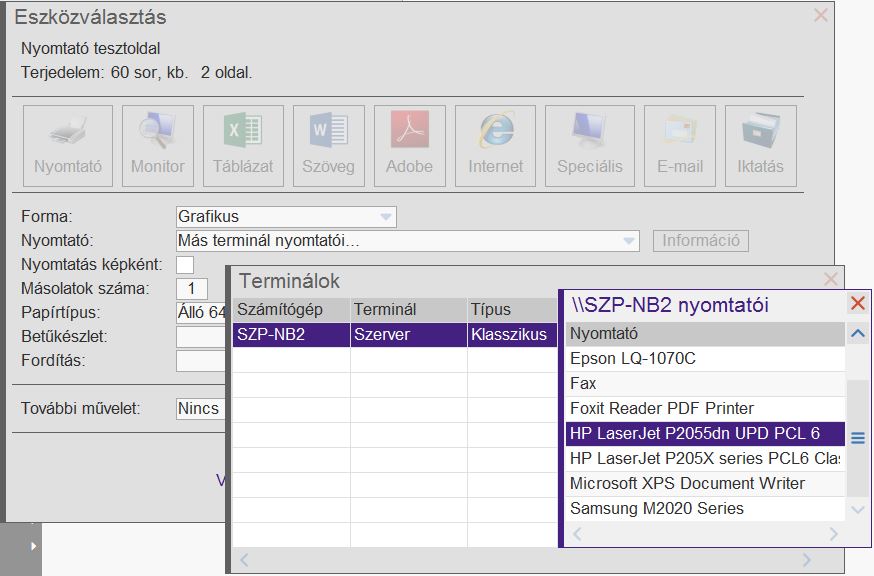Sort by Típus column header
The height and width of the screenshot is (576, 874).
[512, 309]
